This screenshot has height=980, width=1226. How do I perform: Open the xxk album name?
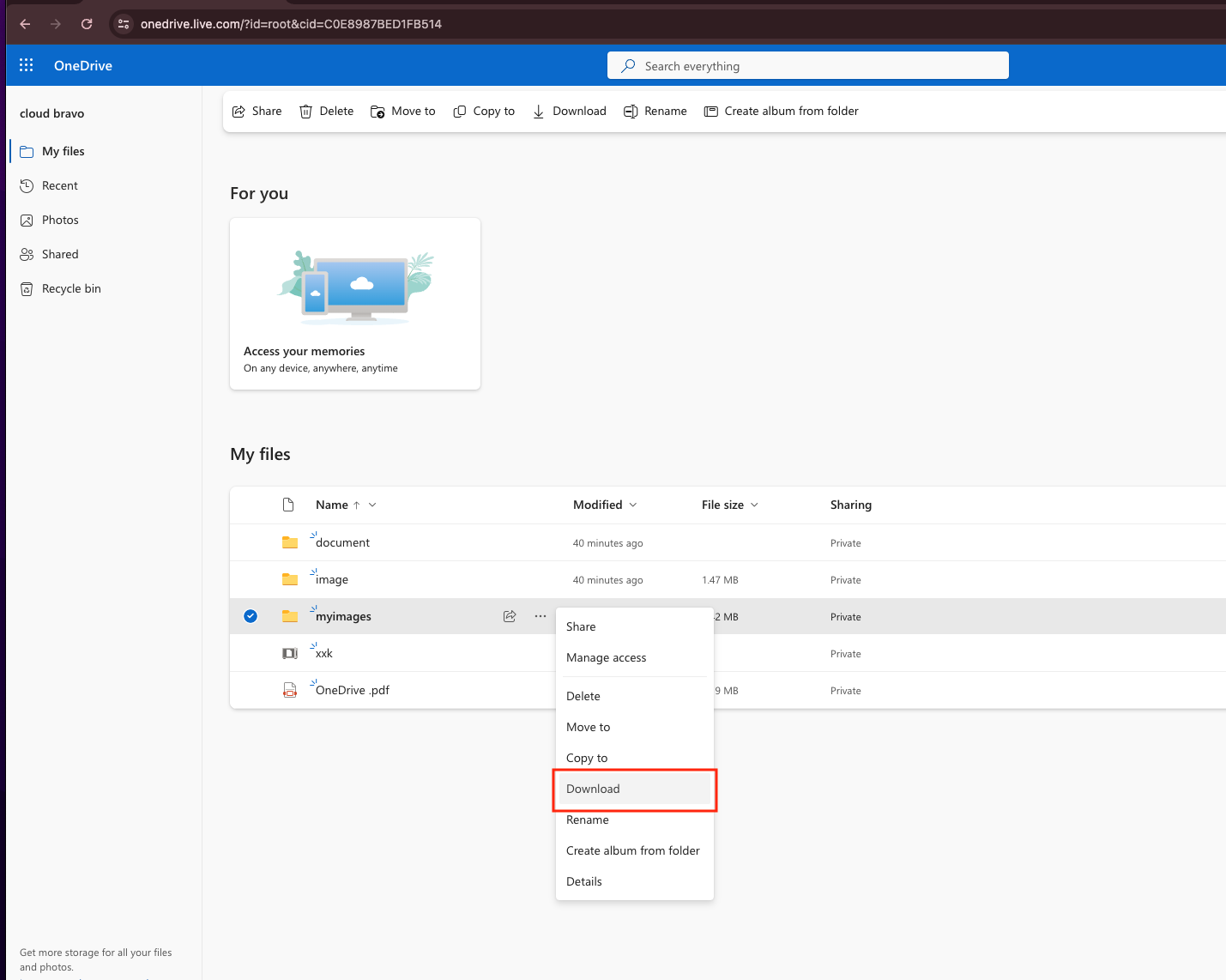(x=323, y=653)
